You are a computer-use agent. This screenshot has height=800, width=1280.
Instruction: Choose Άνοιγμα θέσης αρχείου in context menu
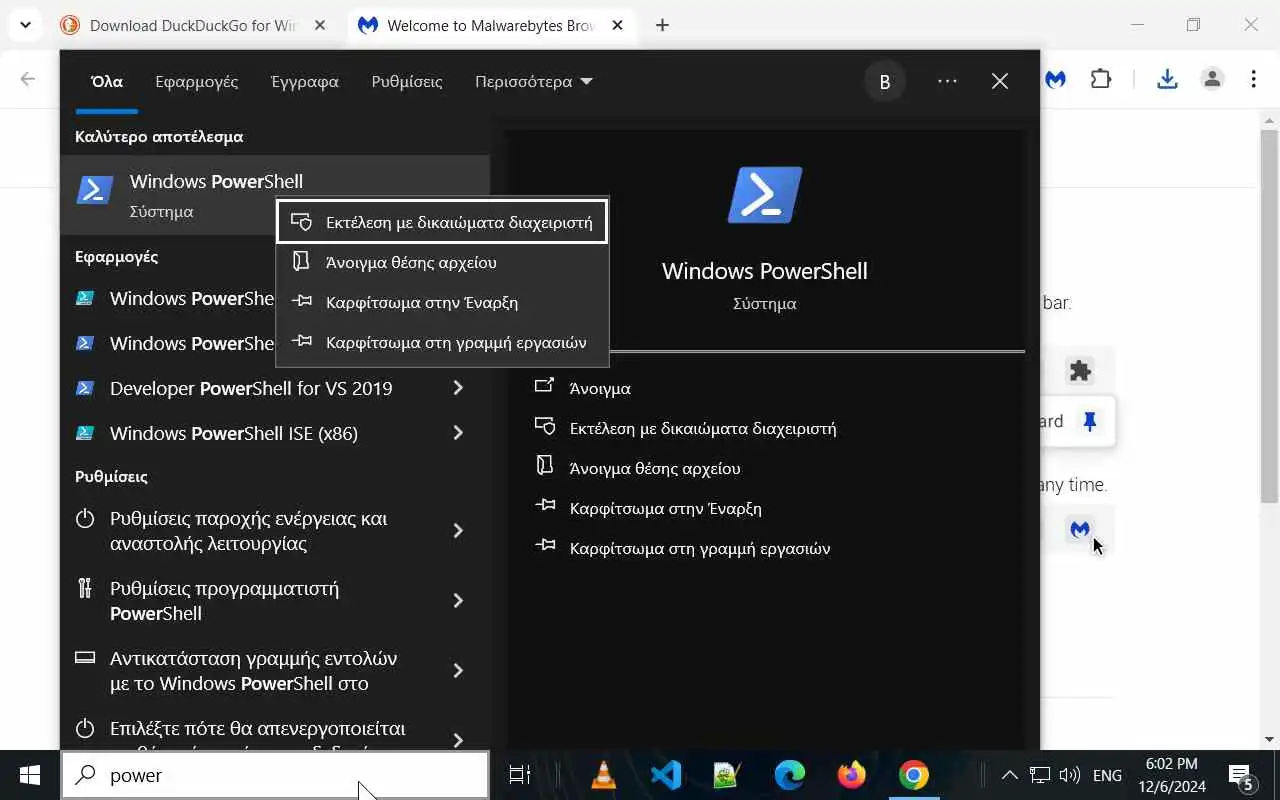click(442, 262)
